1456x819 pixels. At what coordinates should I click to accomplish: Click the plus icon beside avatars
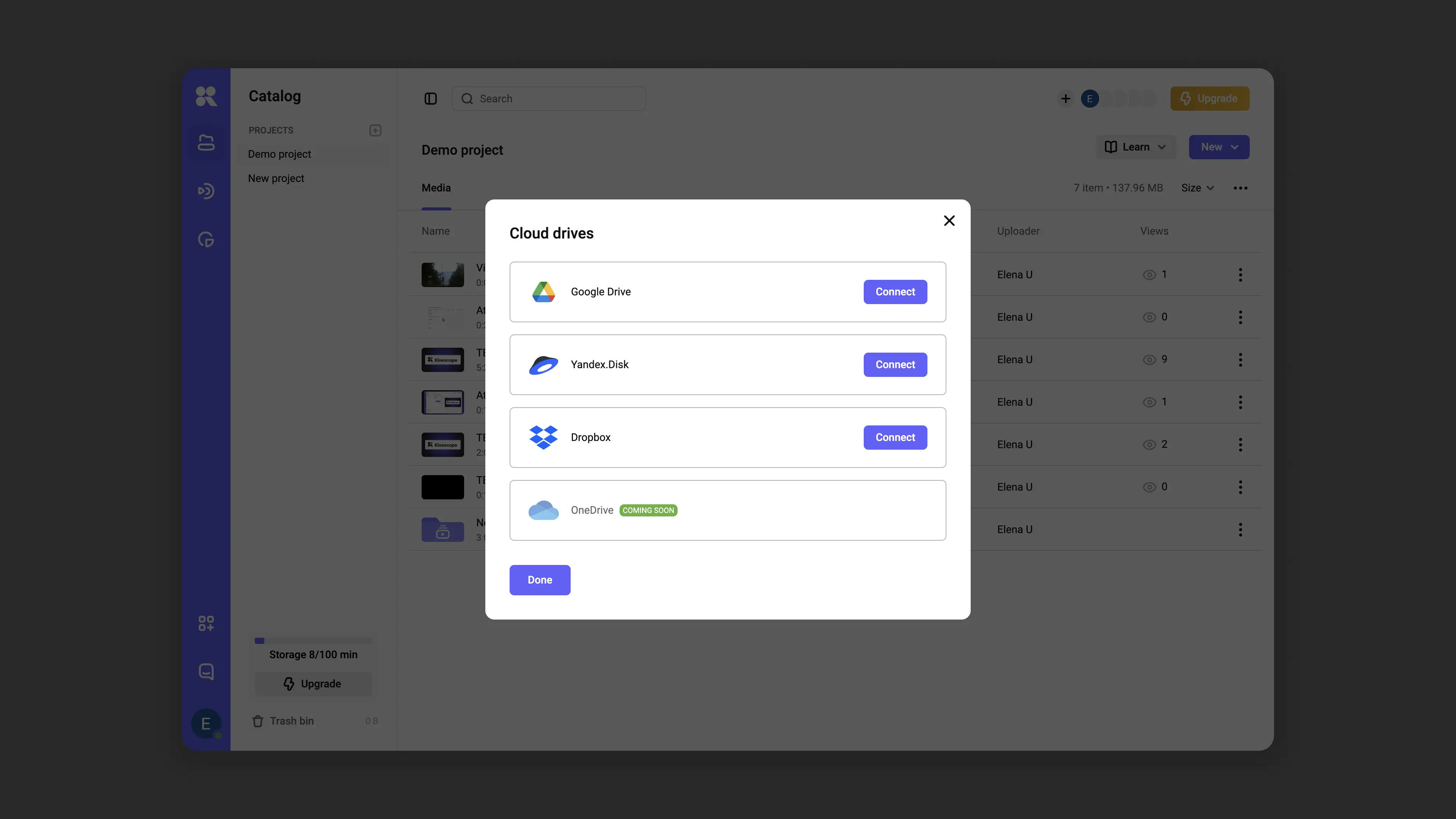1065,99
